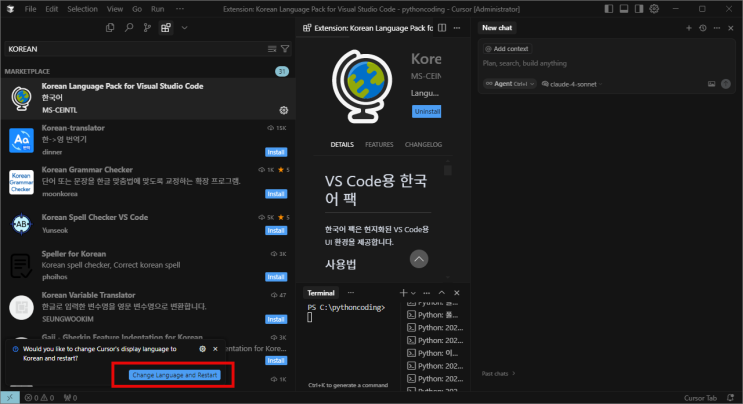This screenshot has height=404, width=743.
Task: Start a new chat with plus icon
Action: [x=689, y=28]
